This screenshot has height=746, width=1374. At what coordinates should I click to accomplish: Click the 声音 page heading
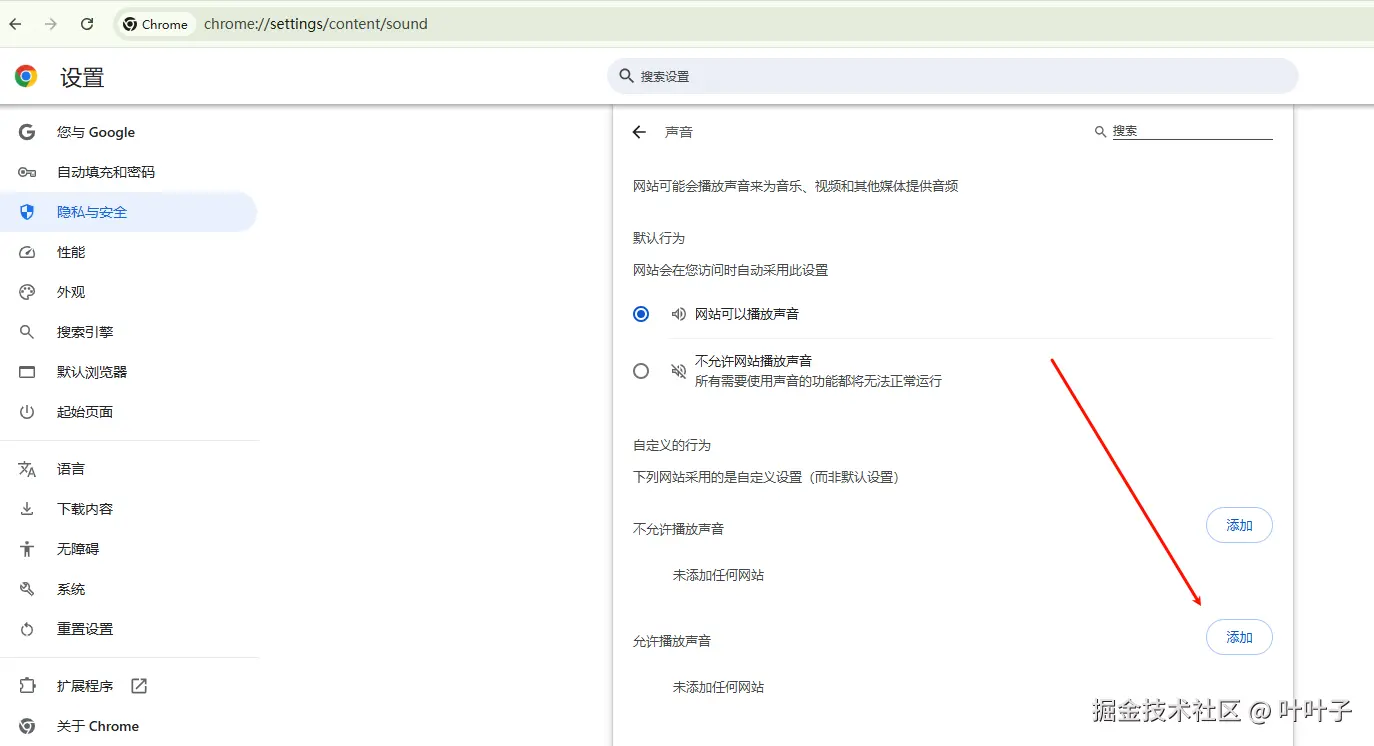679,132
